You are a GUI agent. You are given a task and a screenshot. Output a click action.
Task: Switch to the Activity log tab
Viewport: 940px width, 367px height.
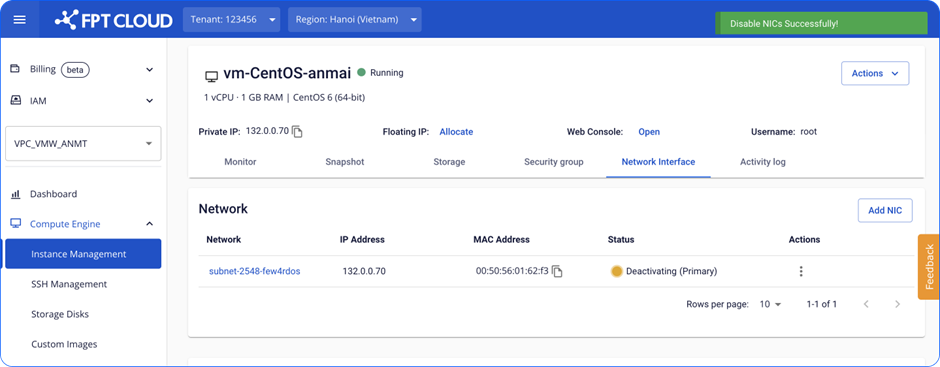[763, 162]
